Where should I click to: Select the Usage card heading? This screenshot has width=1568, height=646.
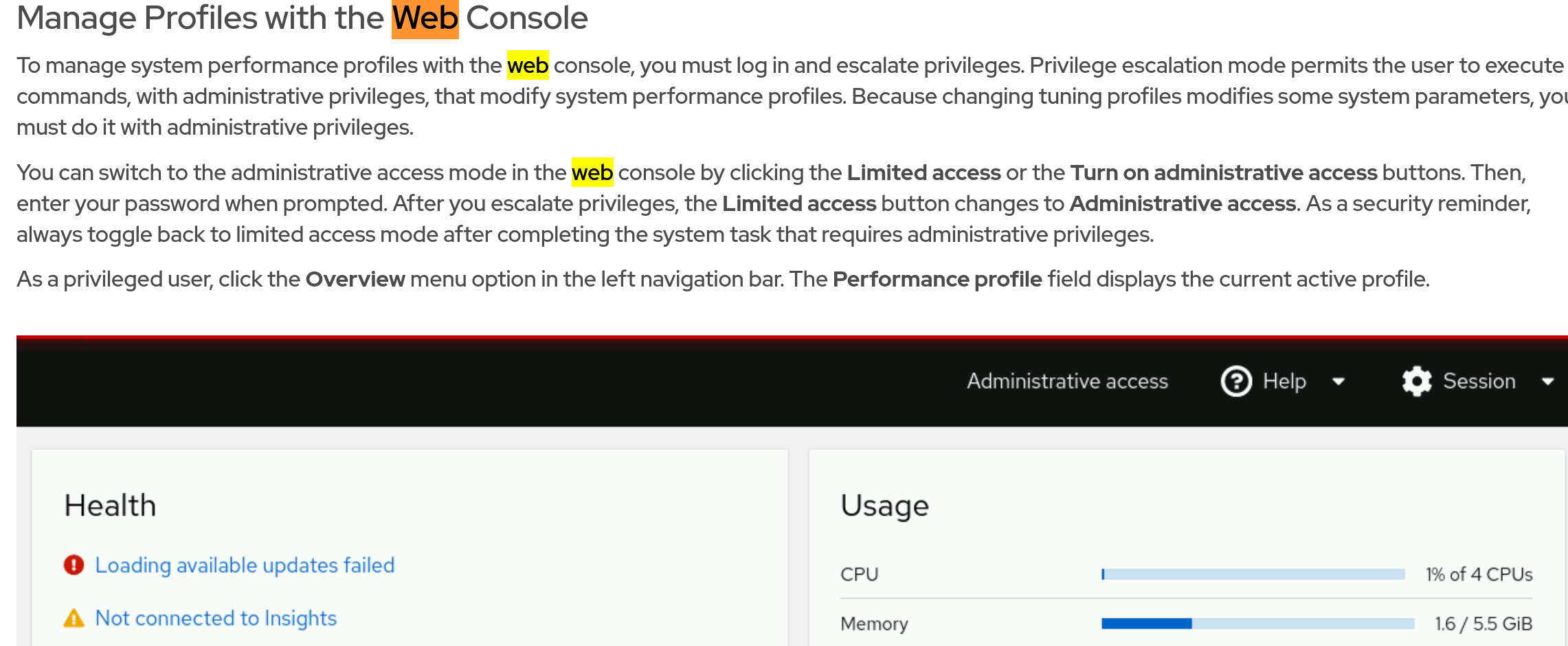tap(884, 506)
